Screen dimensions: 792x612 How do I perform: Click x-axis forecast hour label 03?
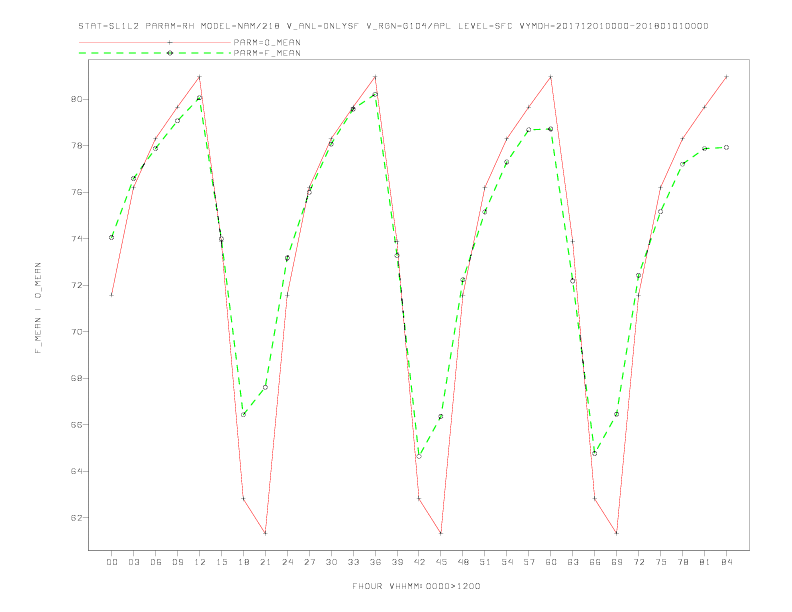pyautogui.click(x=134, y=562)
